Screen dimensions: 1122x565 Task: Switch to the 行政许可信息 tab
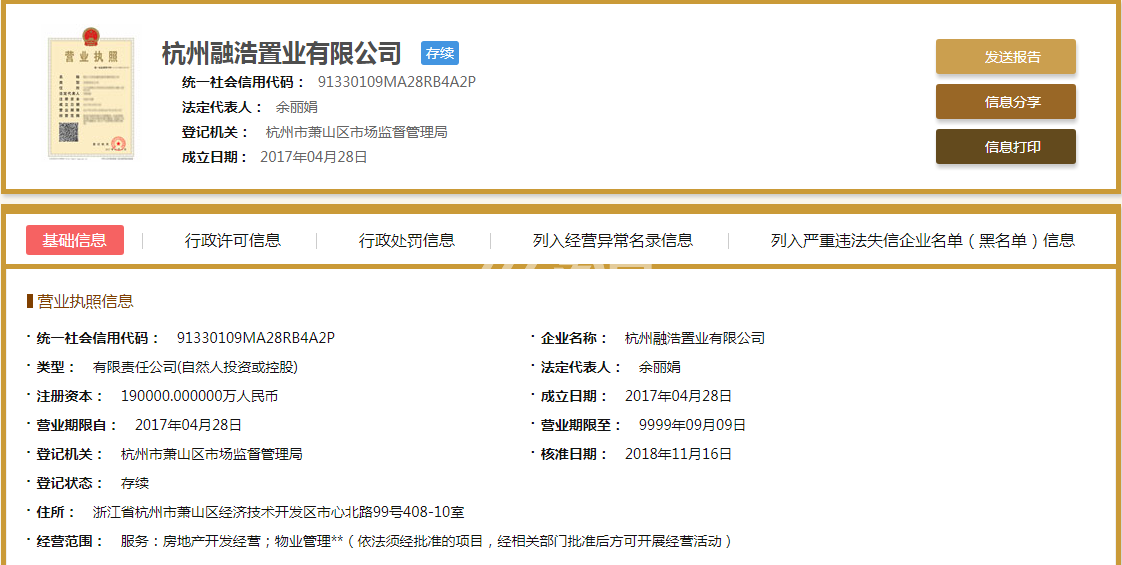pyautogui.click(x=233, y=240)
